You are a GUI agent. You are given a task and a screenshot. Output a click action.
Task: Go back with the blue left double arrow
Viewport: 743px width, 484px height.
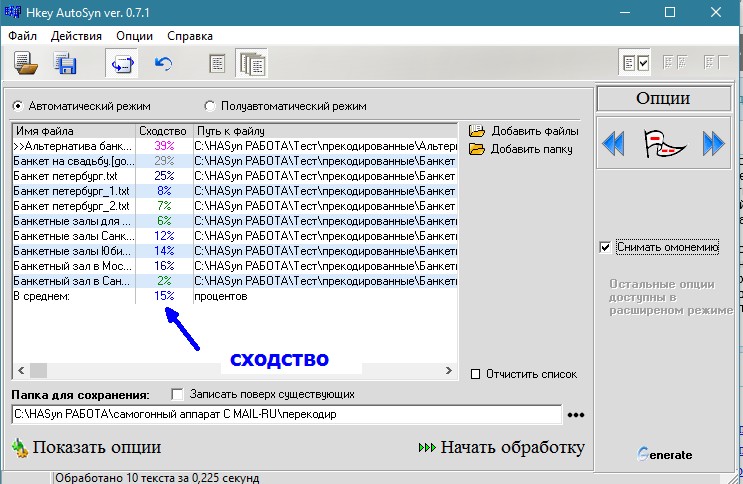click(614, 143)
